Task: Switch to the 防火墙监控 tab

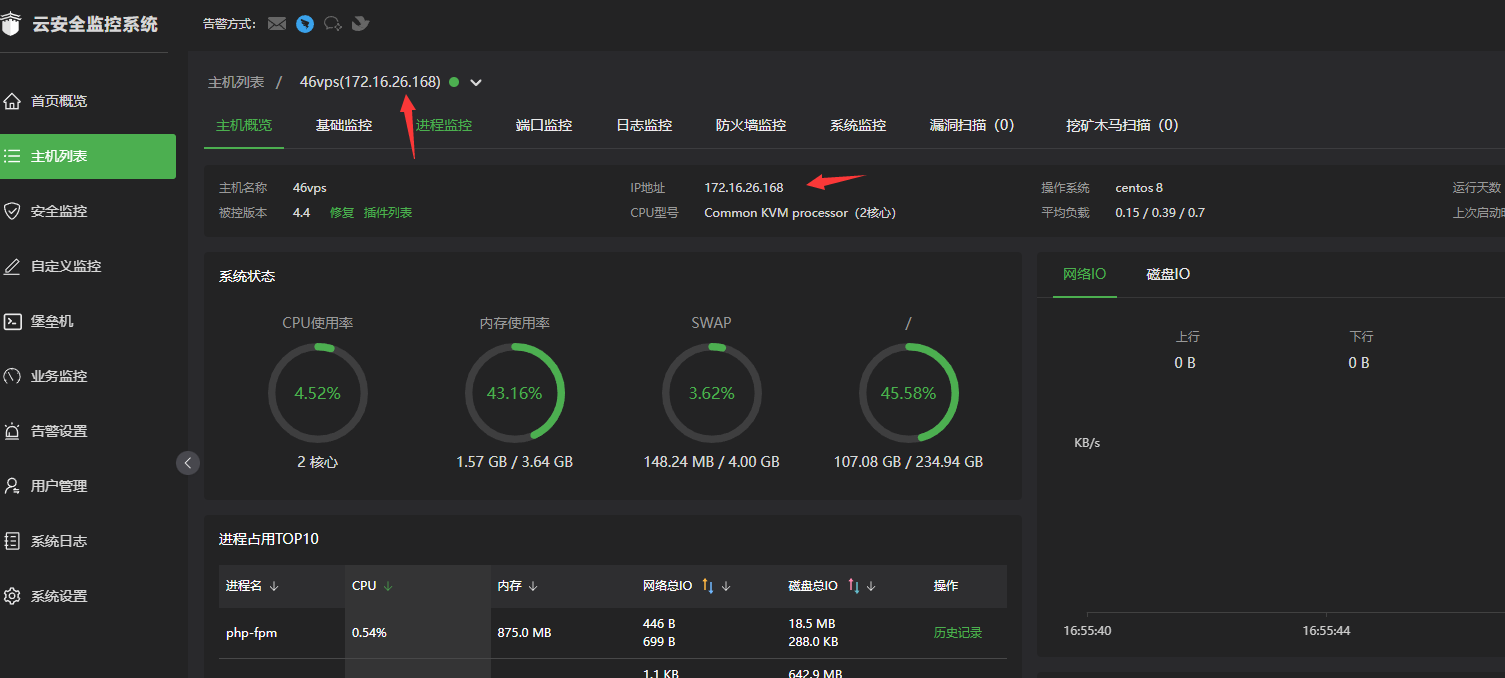Action: [x=751, y=125]
